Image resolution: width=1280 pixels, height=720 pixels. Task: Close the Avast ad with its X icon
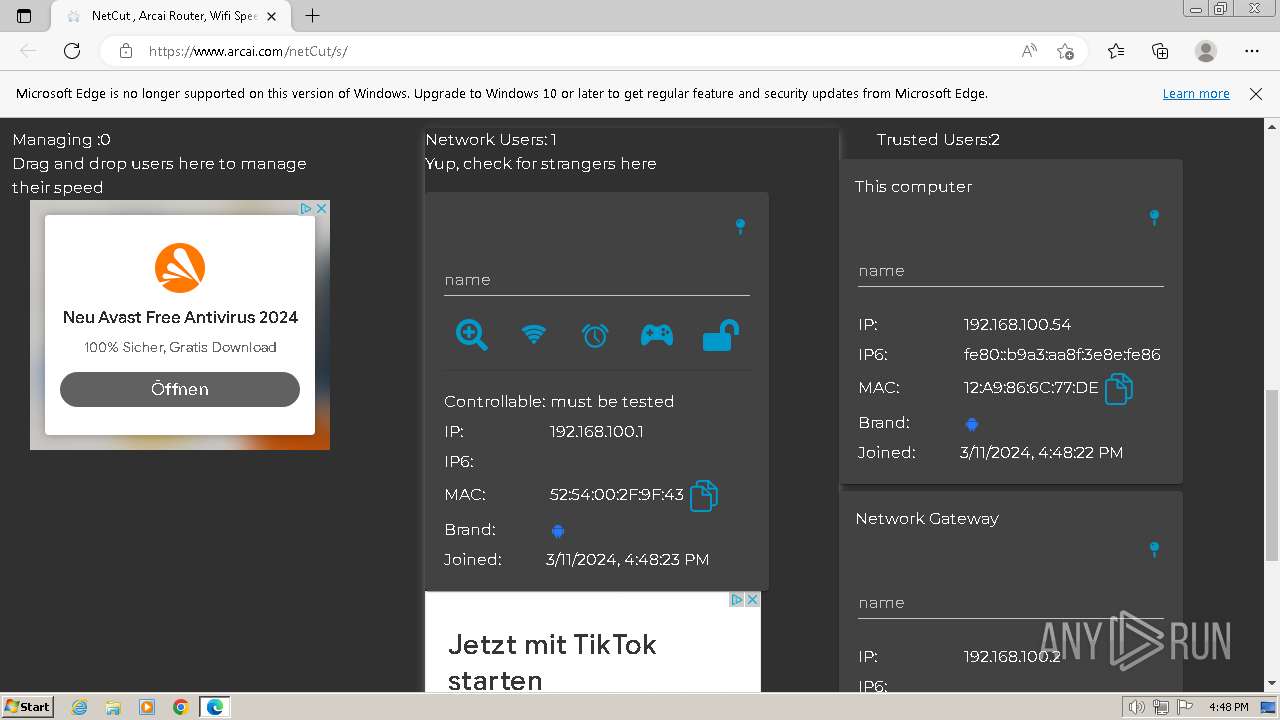(x=322, y=208)
